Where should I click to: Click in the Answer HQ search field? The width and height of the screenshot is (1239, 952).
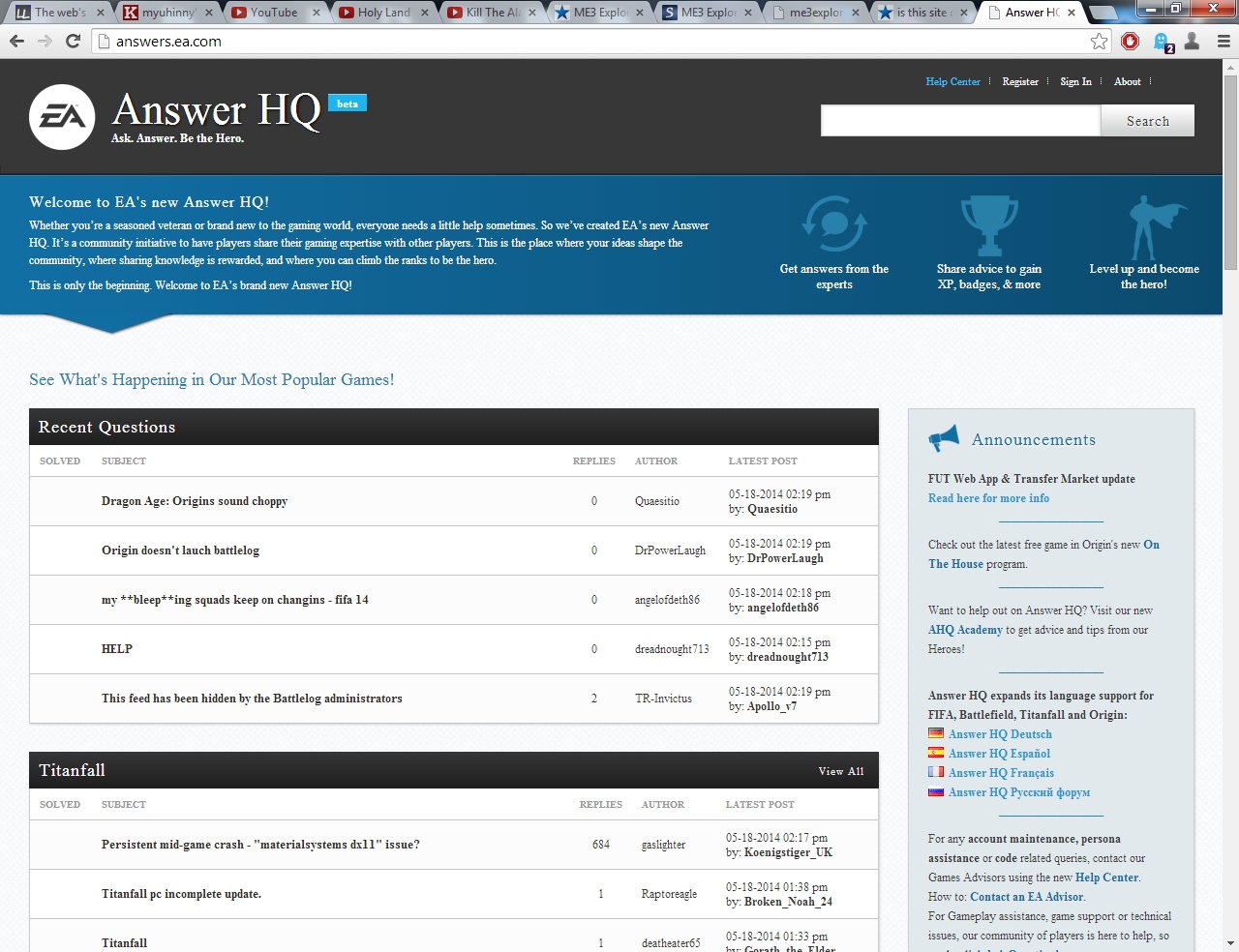(x=960, y=121)
